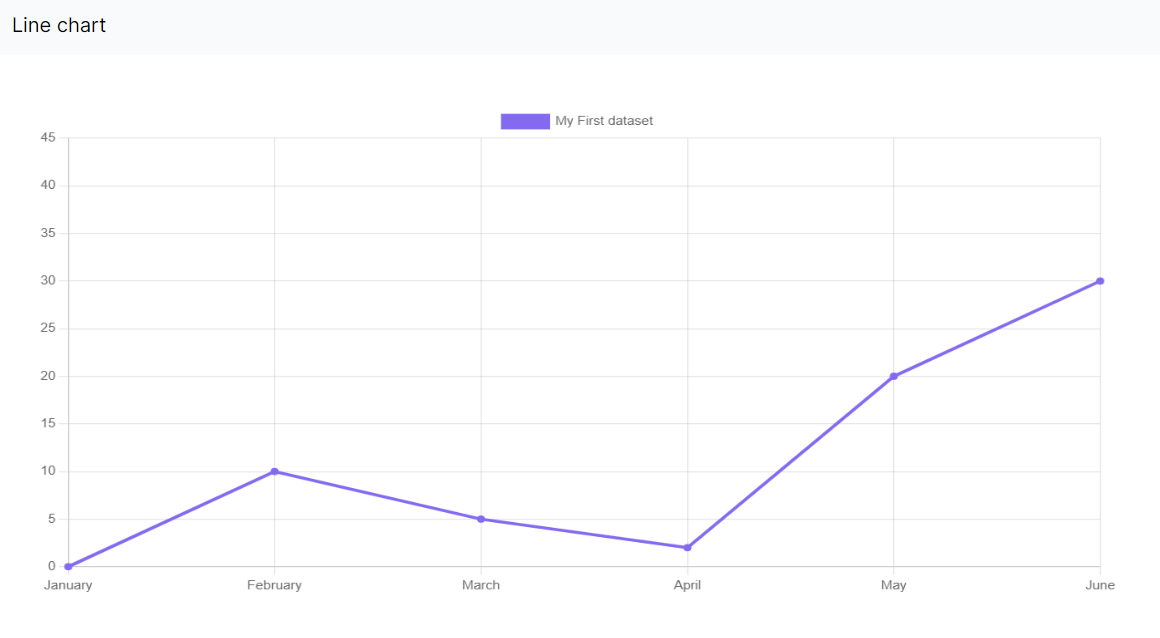Click the 35 y-axis label
Viewport: 1160px width, 638px height.
pyautogui.click(x=48, y=233)
